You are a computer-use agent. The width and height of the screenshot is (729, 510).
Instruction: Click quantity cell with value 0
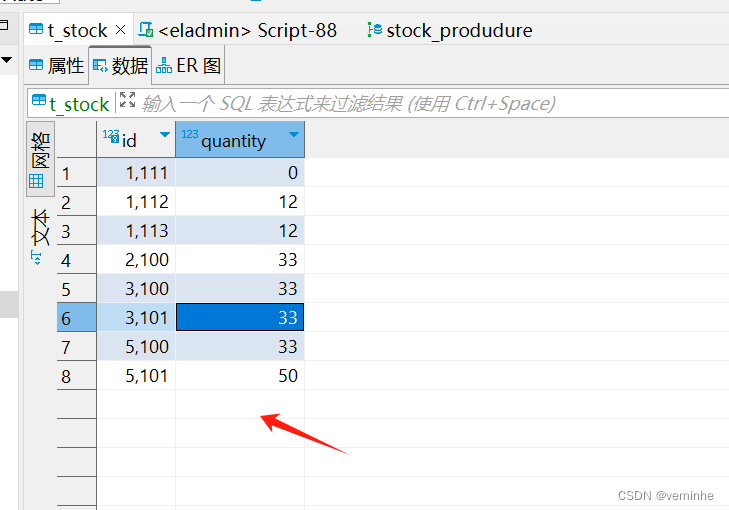(x=240, y=173)
